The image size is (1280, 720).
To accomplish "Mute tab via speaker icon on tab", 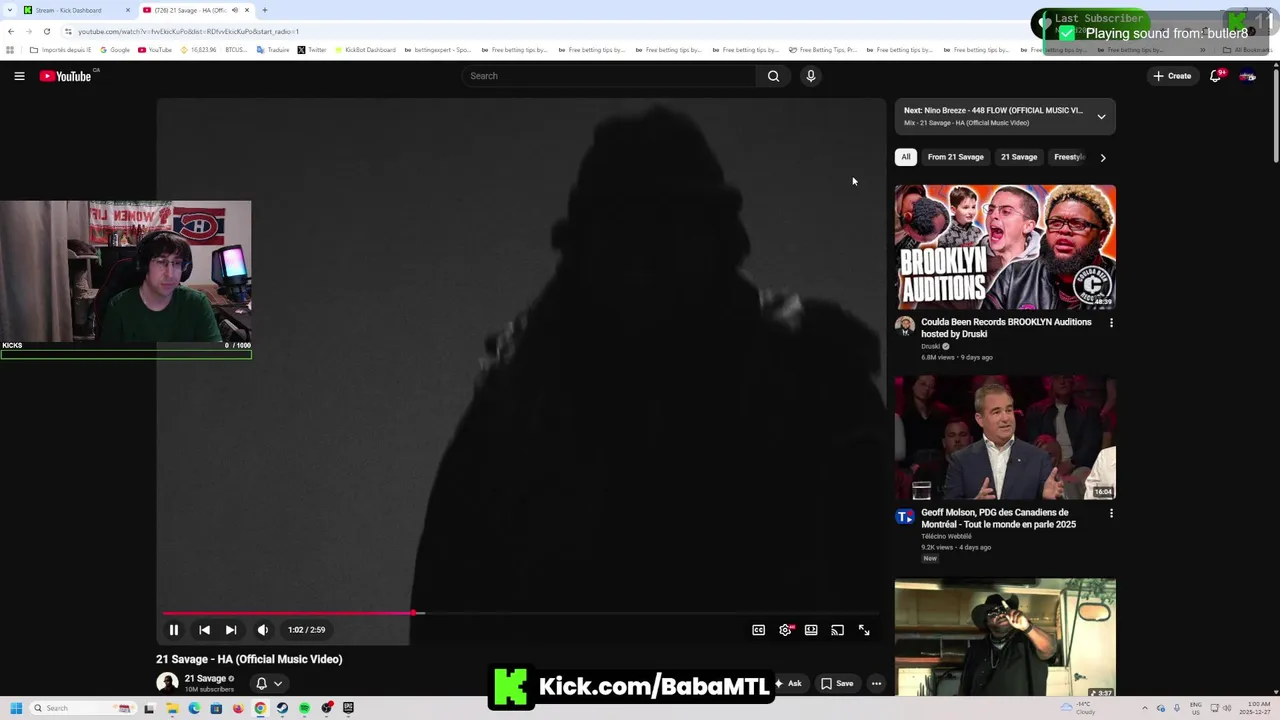I will pos(235,10).
